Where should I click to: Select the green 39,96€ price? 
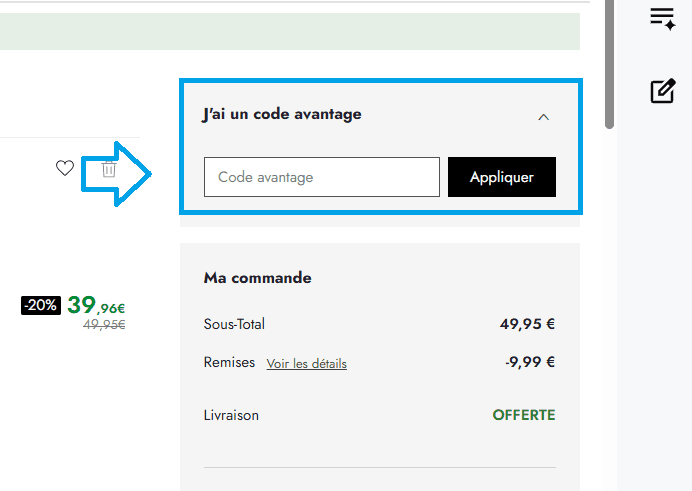(96, 305)
